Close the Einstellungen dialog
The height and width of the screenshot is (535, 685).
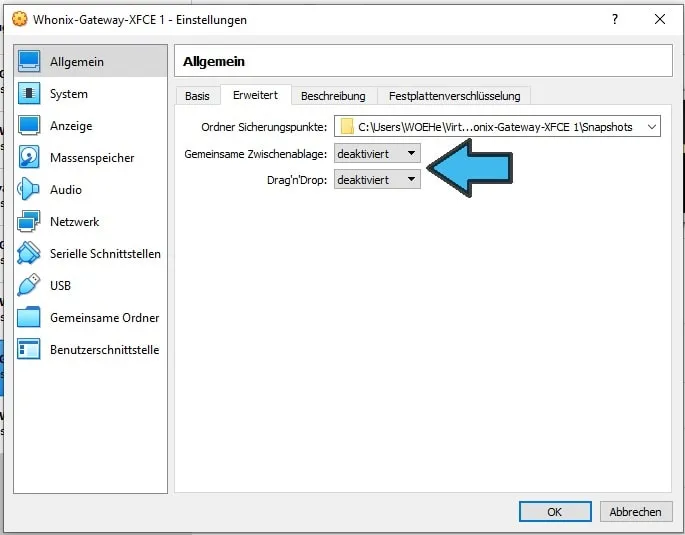(660, 19)
